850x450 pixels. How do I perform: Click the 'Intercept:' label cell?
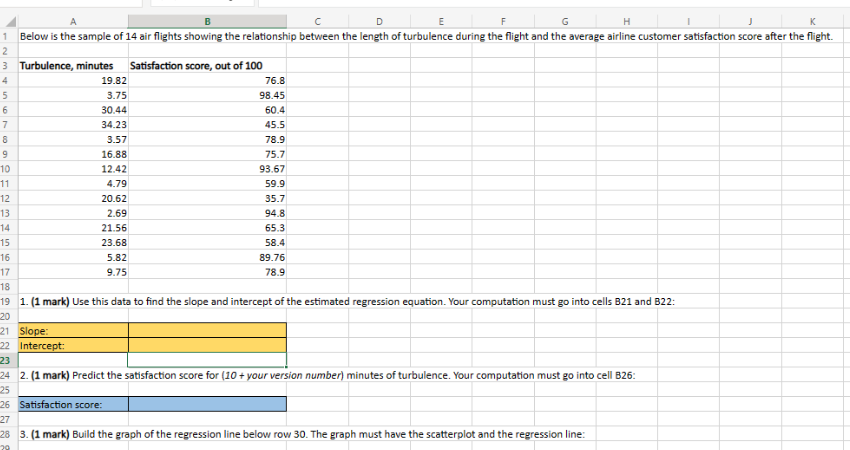[73, 345]
